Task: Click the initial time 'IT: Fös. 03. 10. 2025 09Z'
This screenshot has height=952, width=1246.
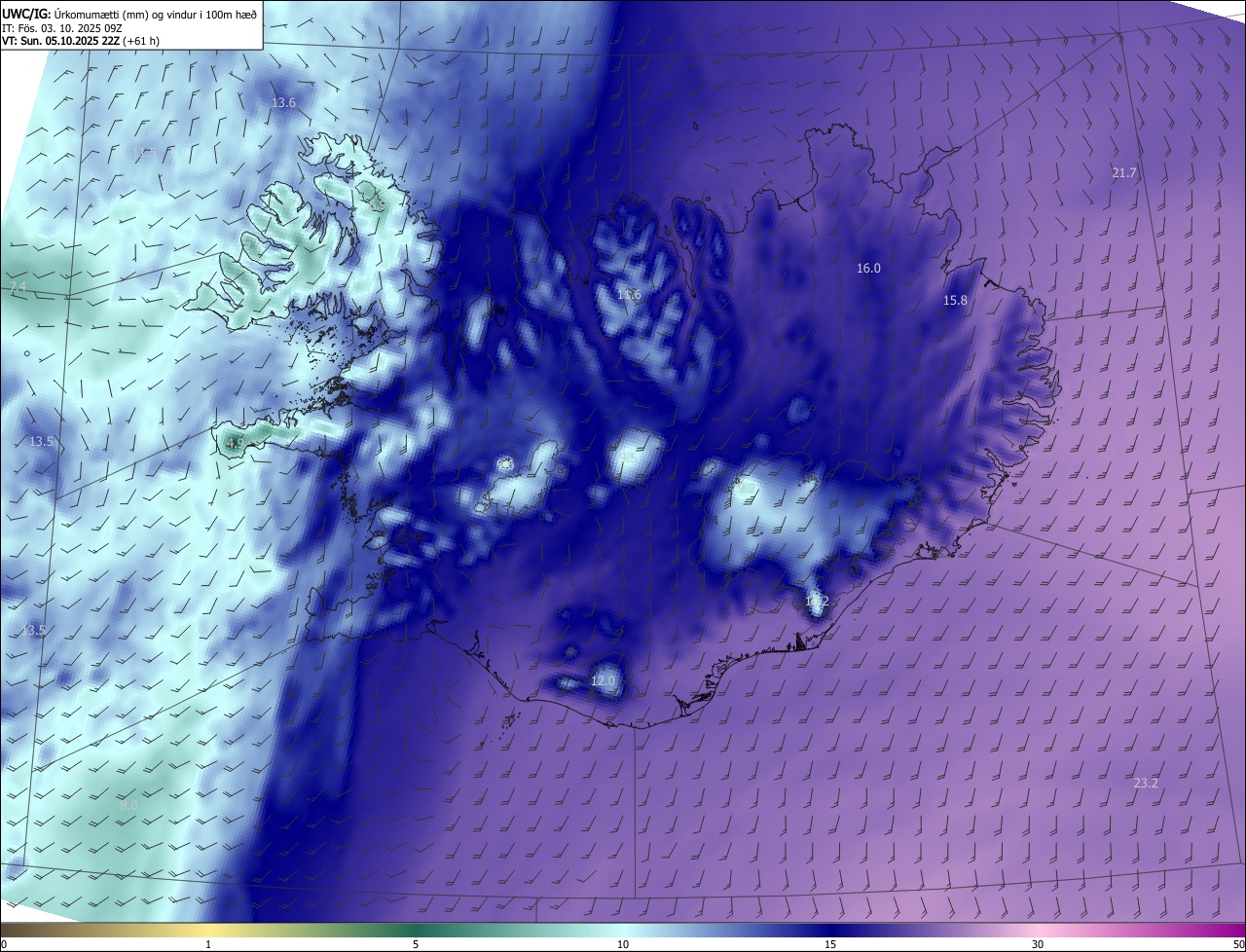Action: tap(62, 28)
